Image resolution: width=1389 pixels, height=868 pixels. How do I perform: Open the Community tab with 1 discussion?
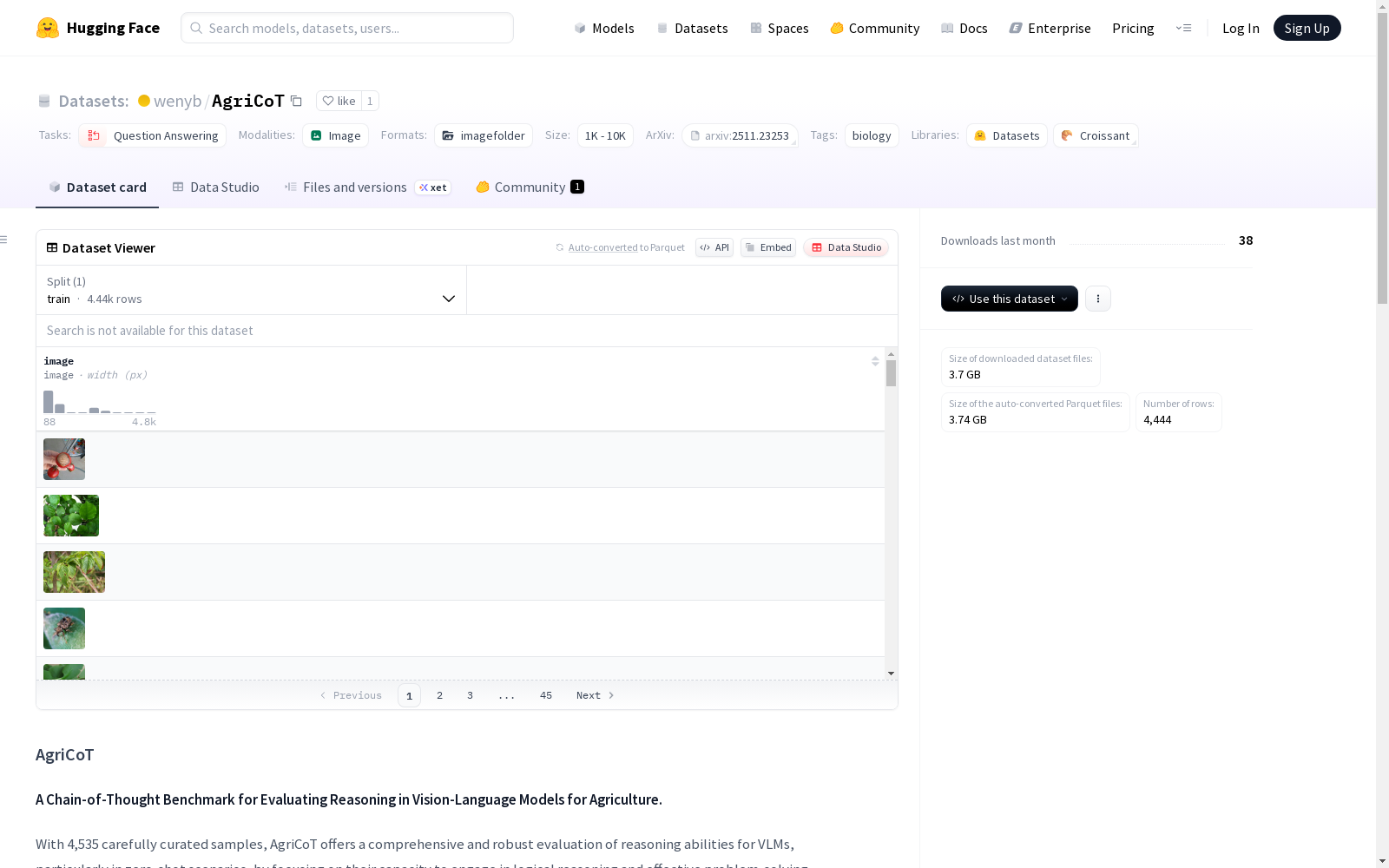tap(530, 187)
